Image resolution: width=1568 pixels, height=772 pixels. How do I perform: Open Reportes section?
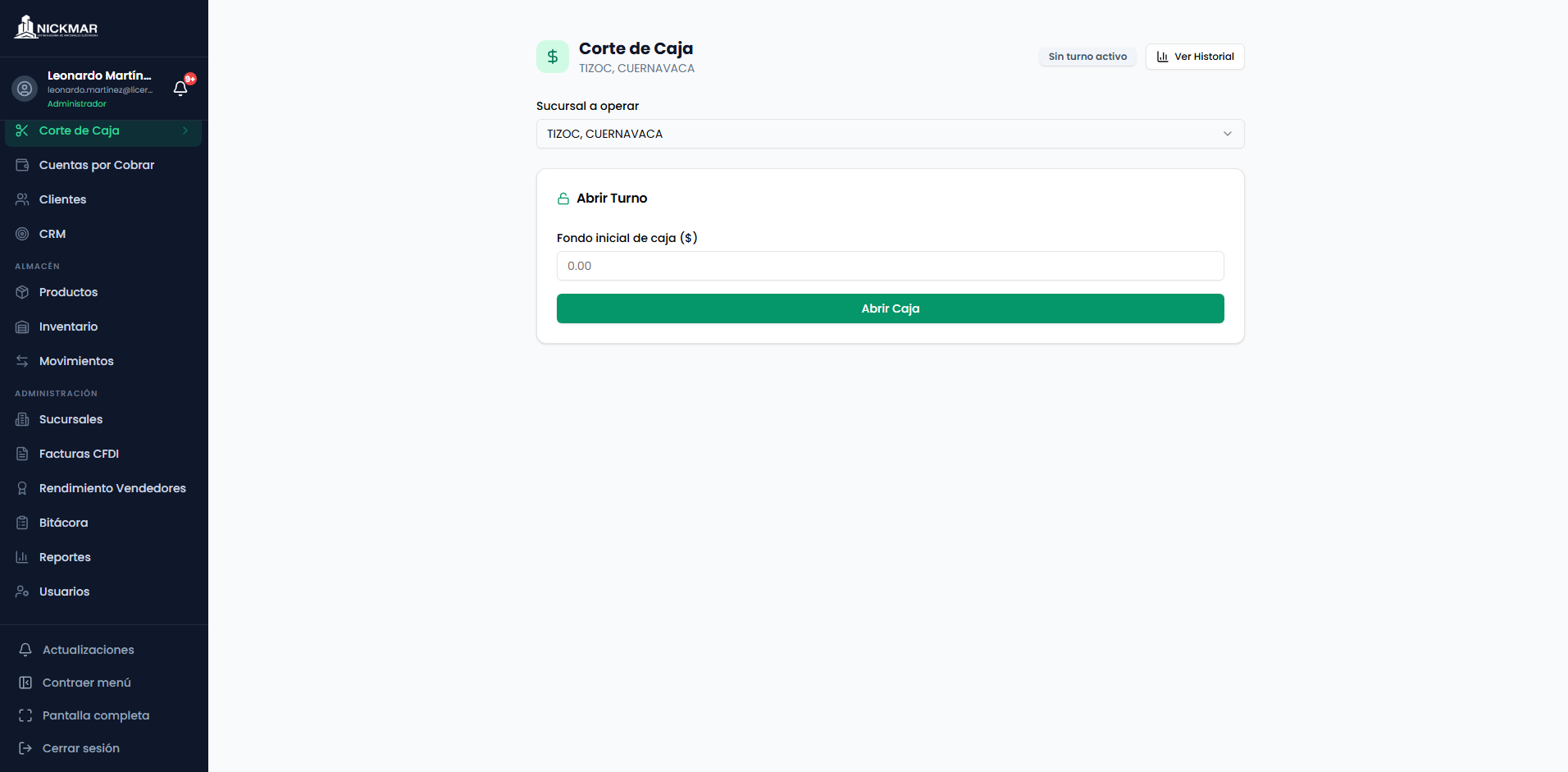coord(103,557)
